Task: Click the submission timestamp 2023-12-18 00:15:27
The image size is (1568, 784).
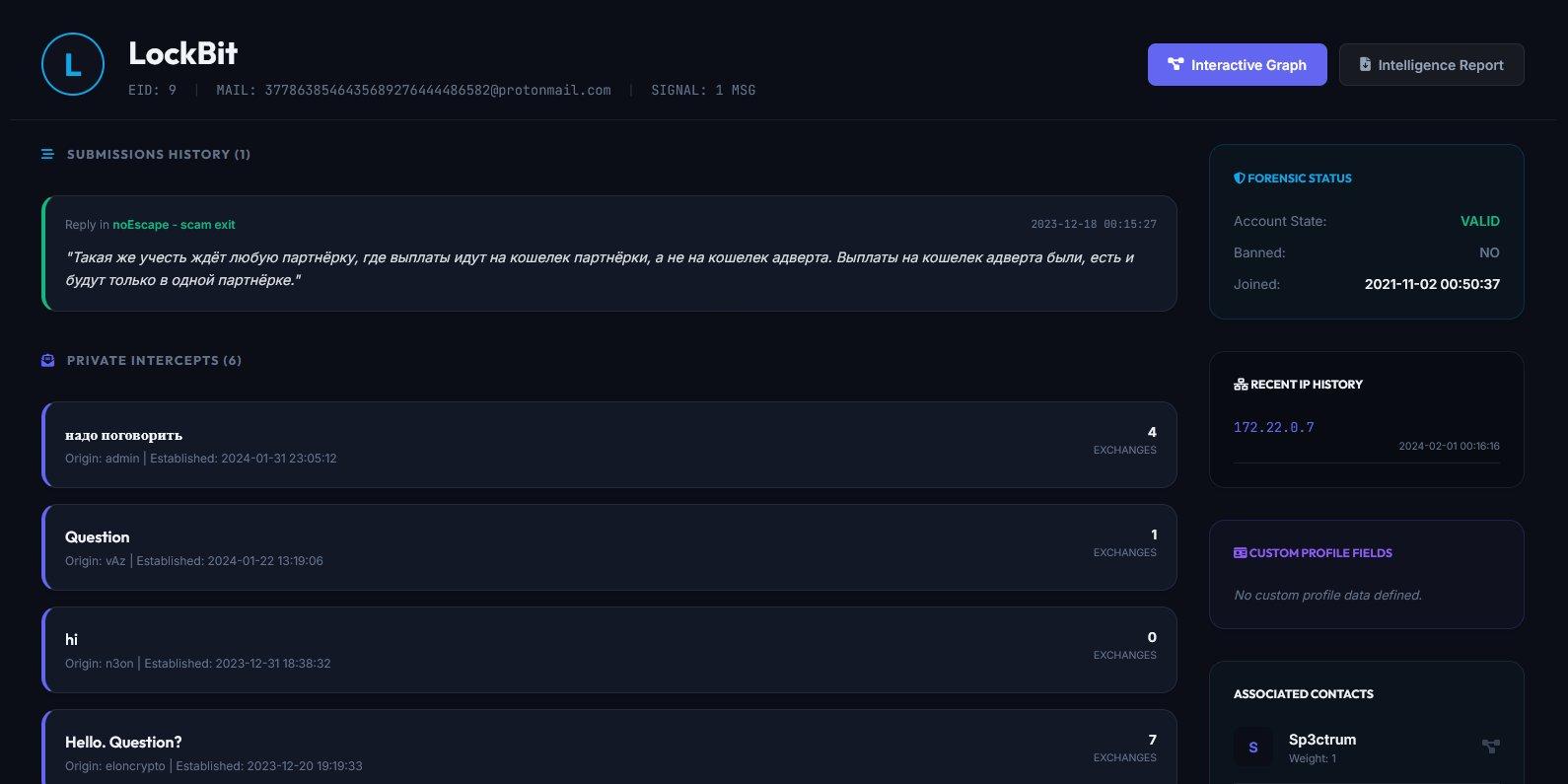Action: pos(1094,225)
